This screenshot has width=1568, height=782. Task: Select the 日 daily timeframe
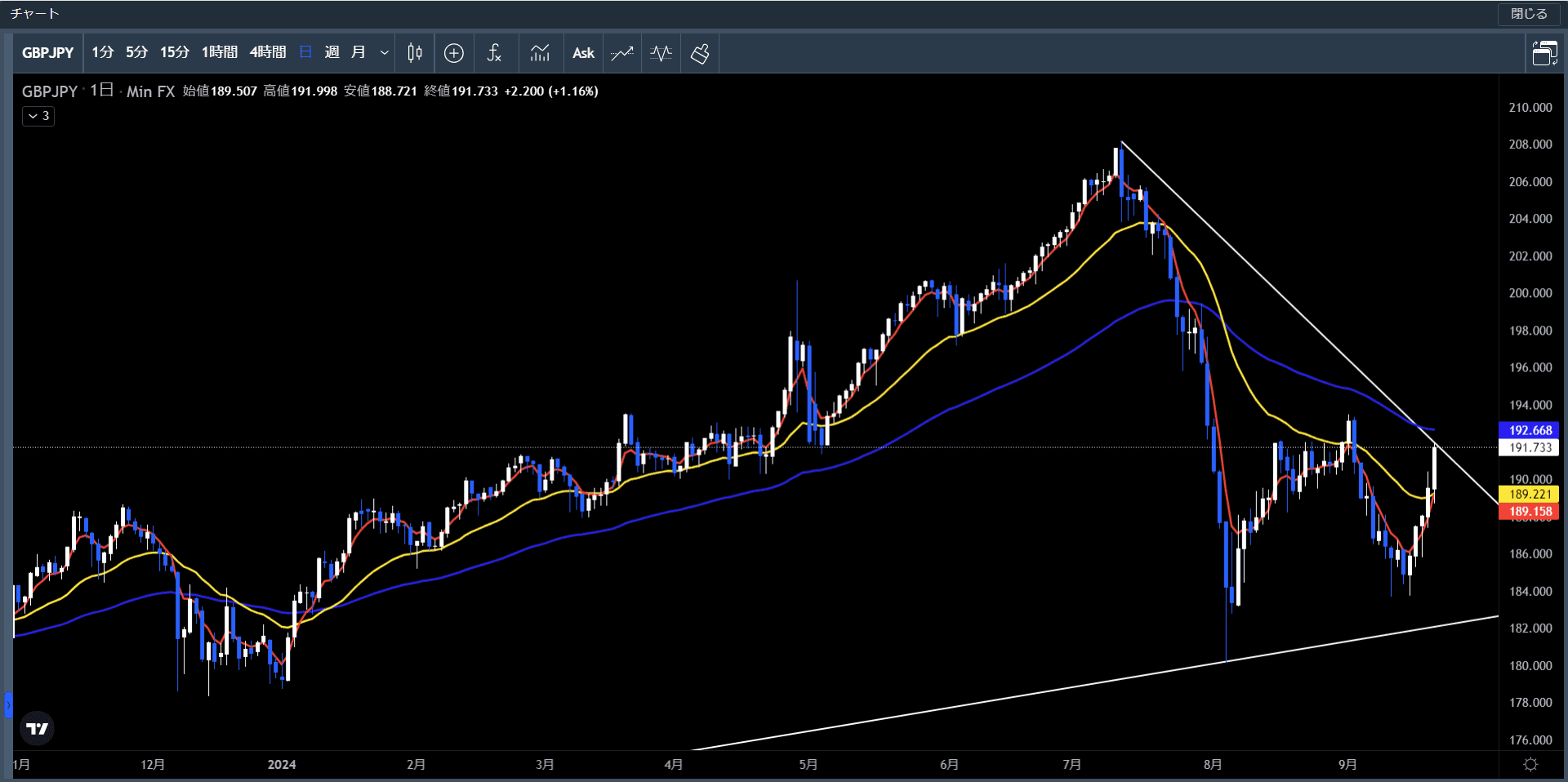(305, 53)
